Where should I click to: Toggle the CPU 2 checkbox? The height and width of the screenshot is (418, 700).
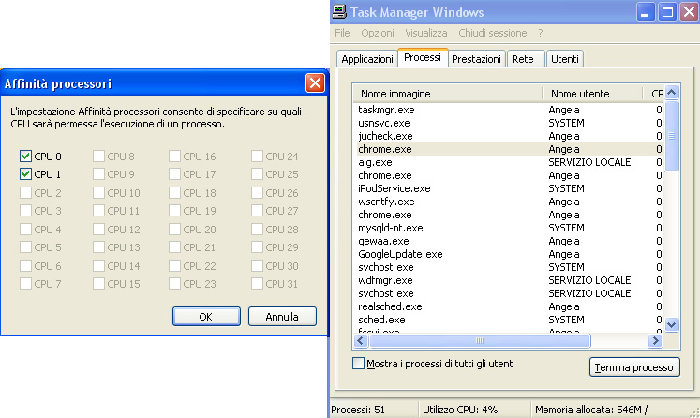click(25, 192)
